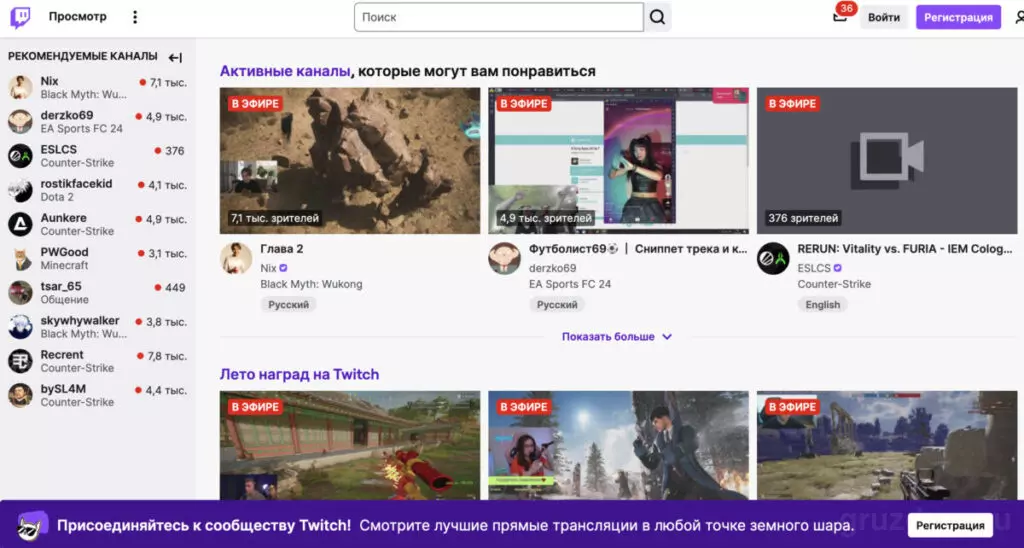Open PWGood avatar in the sidebar
This screenshot has width=1024, height=548.
point(20,259)
